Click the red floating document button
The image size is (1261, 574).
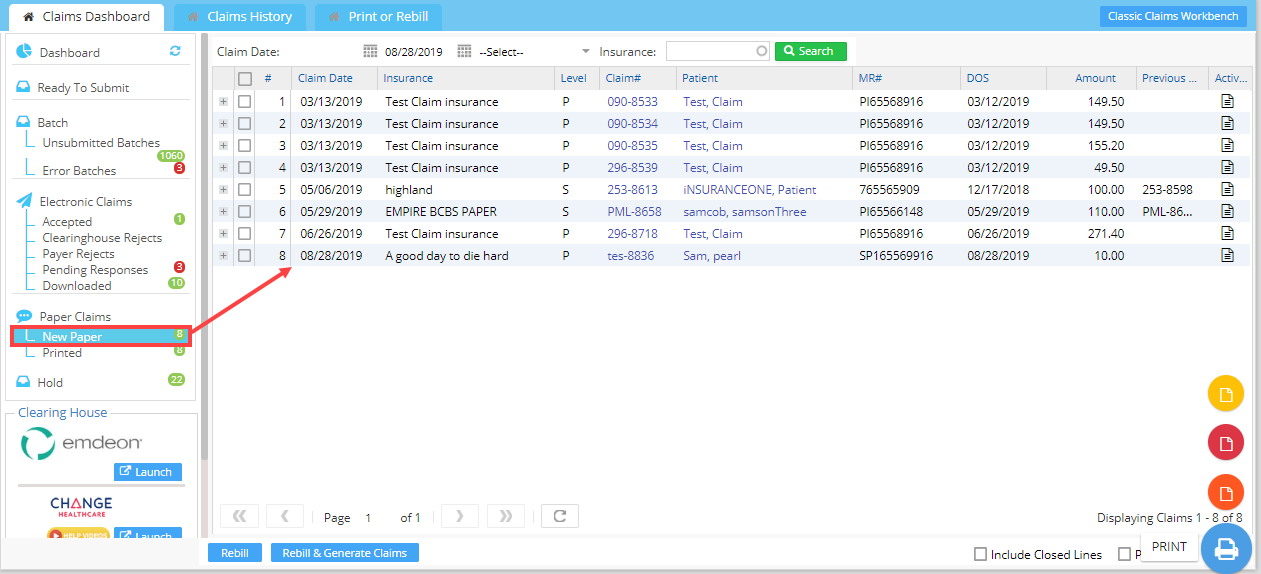click(x=1226, y=443)
